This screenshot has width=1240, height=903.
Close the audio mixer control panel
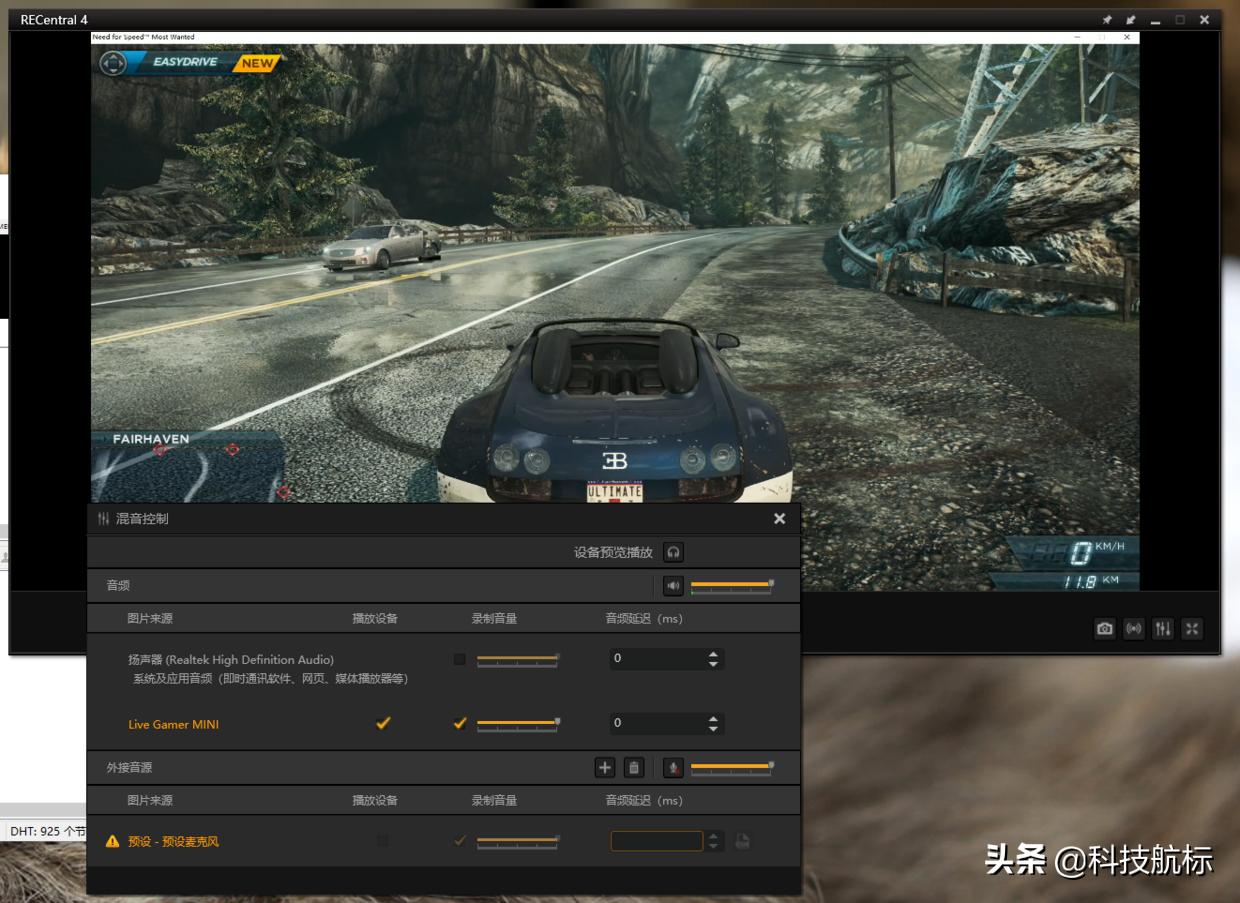tap(779, 519)
